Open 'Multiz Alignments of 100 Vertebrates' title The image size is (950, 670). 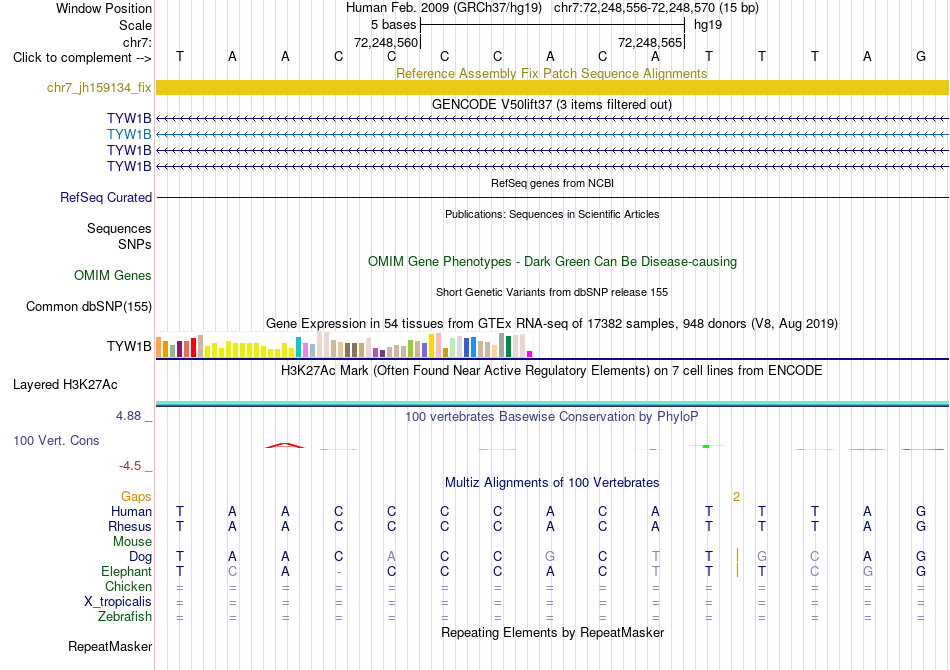pyautogui.click(x=552, y=483)
